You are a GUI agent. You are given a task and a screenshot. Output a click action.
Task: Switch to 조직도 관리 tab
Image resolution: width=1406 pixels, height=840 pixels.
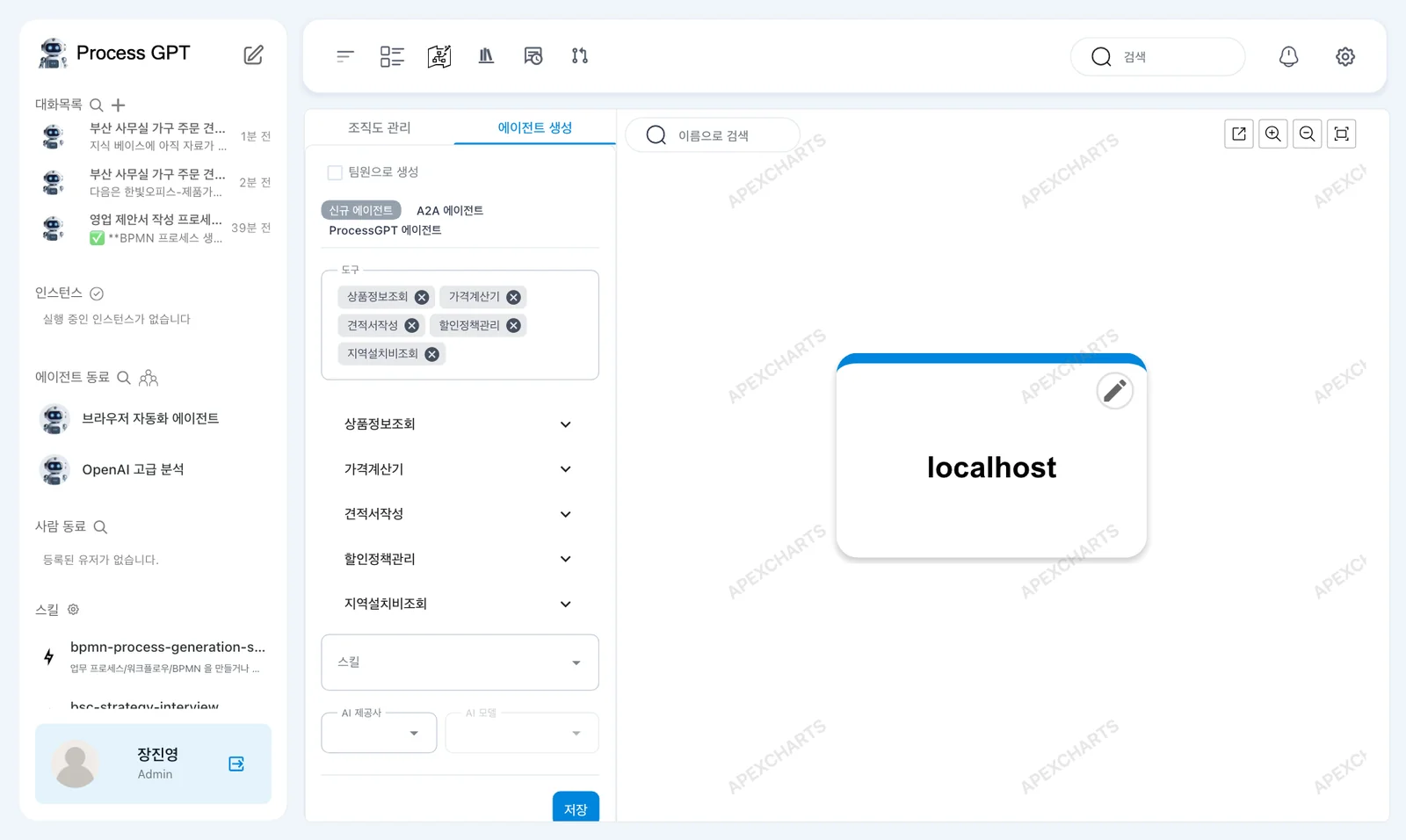(x=380, y=127)
